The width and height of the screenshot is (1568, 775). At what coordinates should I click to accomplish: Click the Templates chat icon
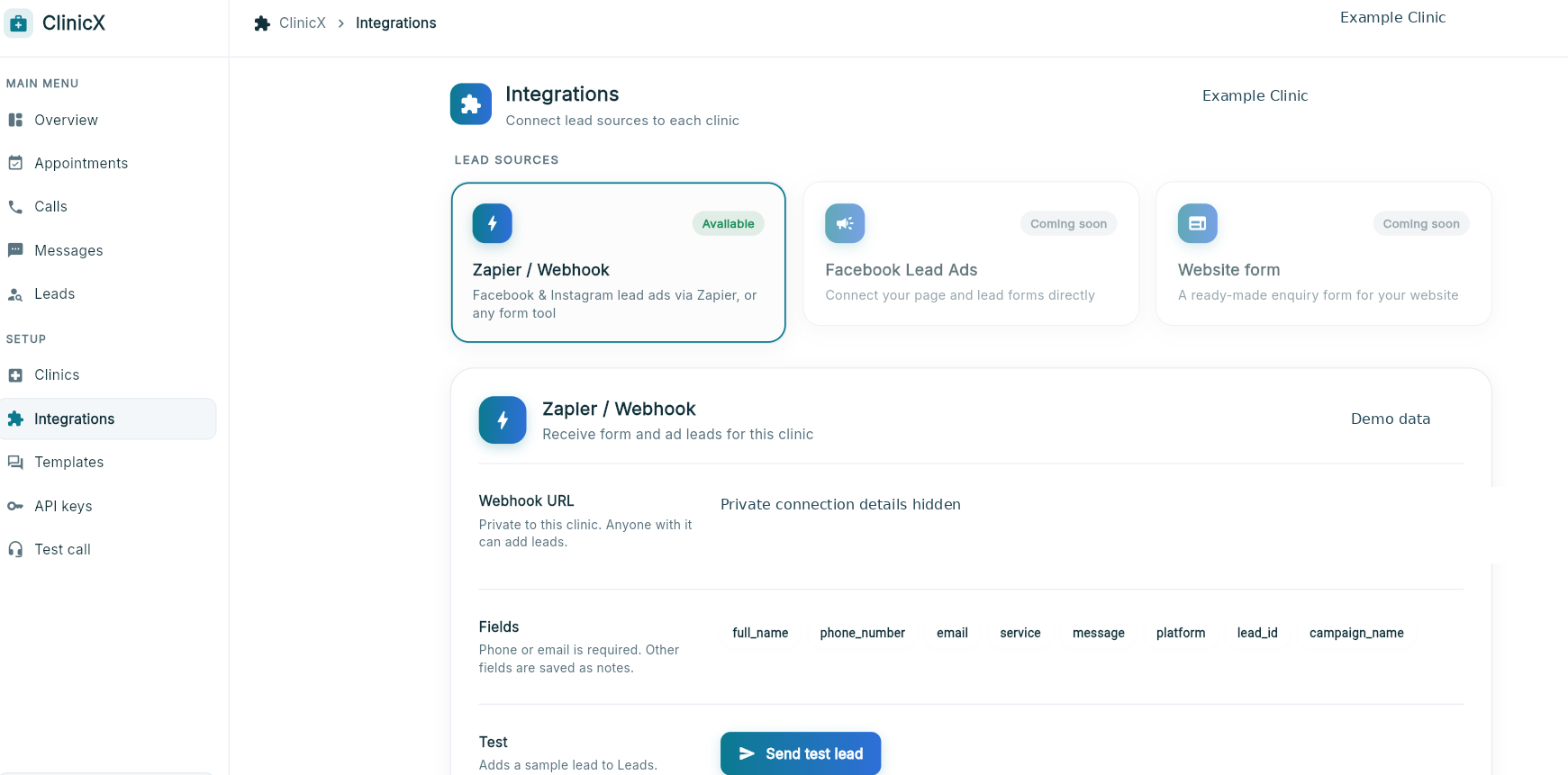[15, 462]
